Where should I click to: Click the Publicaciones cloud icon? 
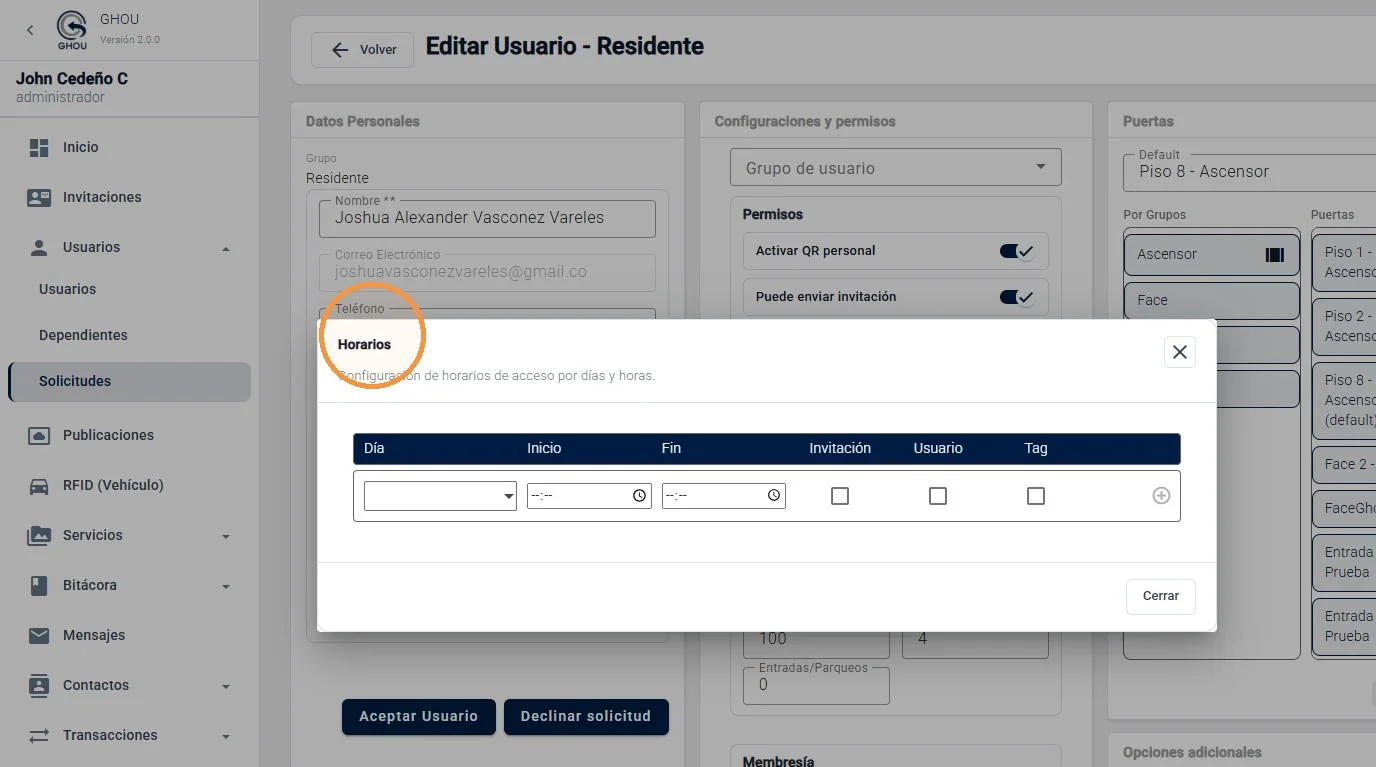click(x=39, y=435)
